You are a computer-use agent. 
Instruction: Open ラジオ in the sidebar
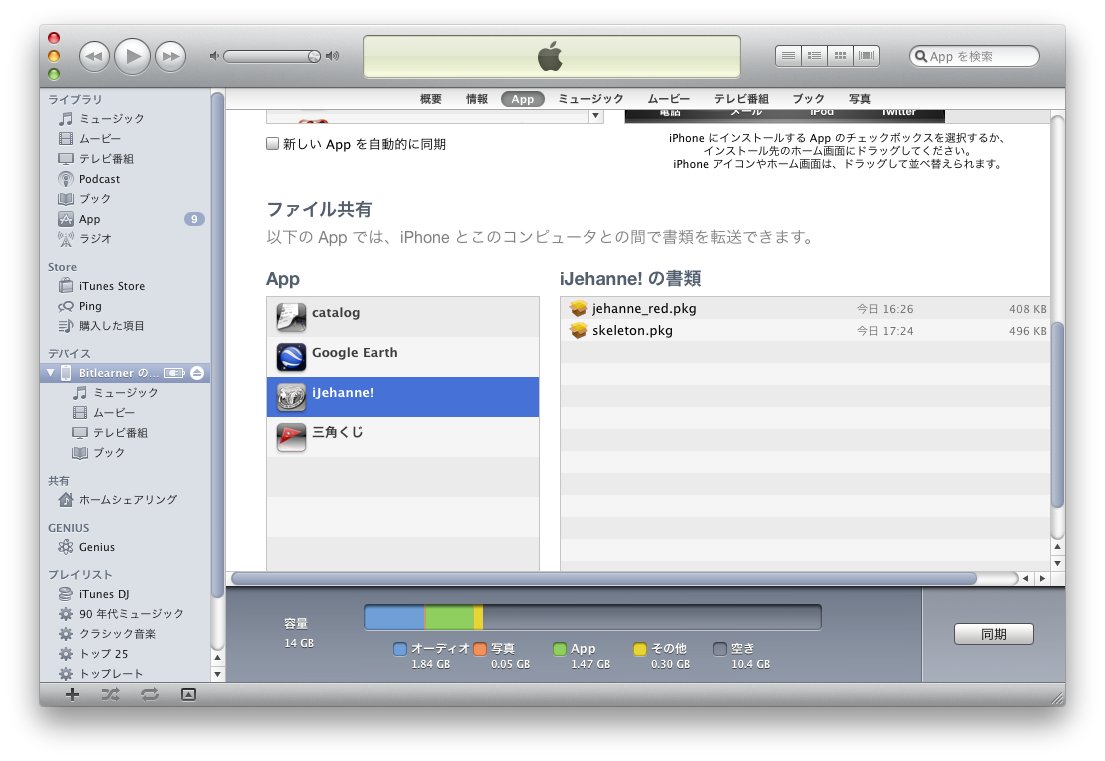click(x=95, y=239)
